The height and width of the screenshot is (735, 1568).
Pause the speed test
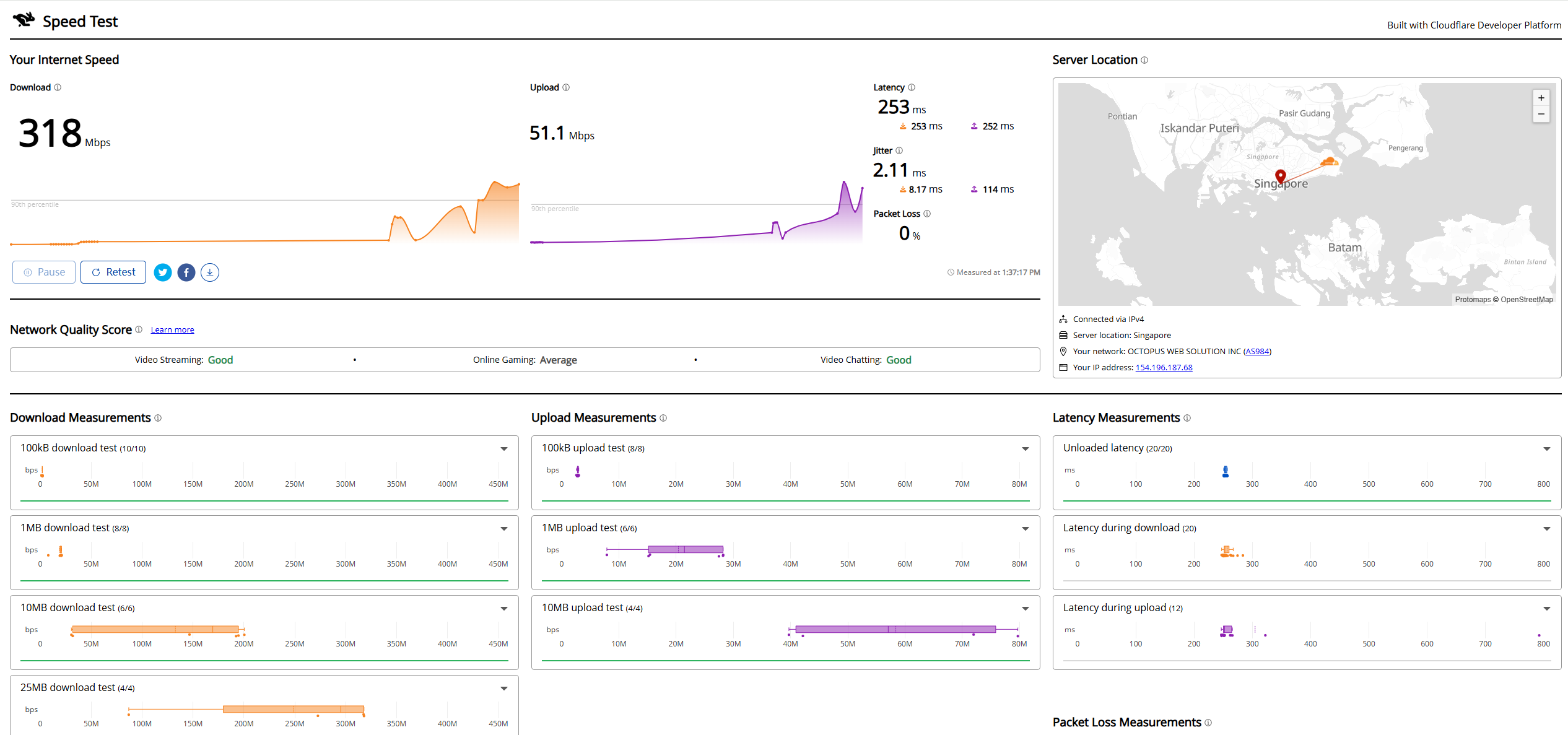pos(44,272)
